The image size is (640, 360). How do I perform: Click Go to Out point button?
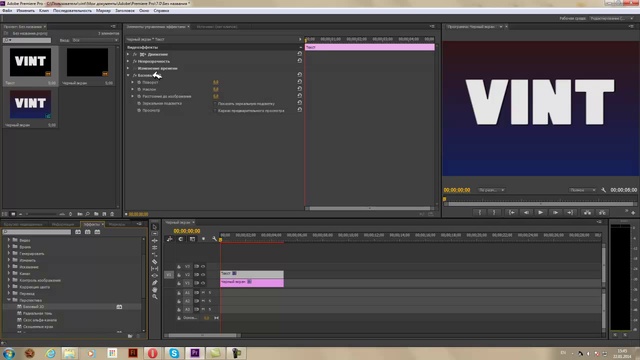[570, 212]
